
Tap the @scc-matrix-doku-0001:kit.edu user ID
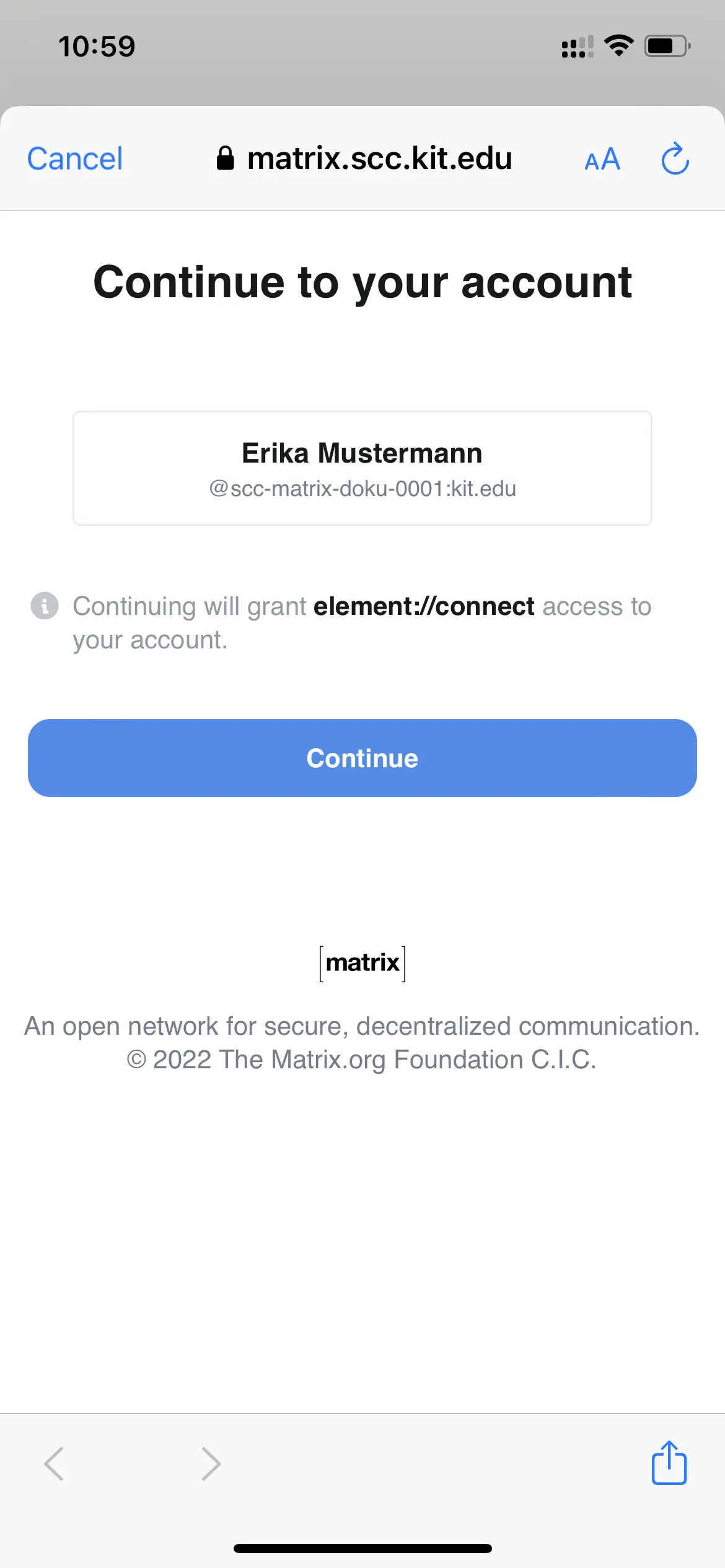362,489
